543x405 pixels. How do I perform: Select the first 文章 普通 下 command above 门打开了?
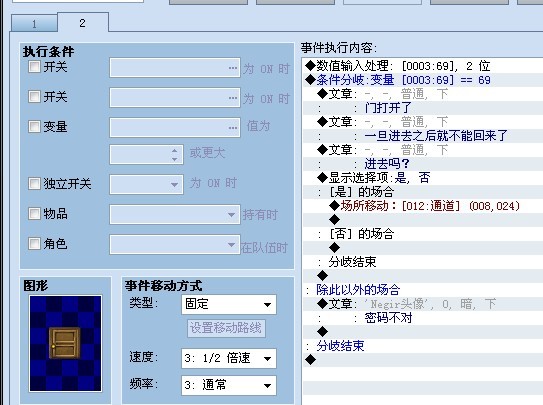423,94
